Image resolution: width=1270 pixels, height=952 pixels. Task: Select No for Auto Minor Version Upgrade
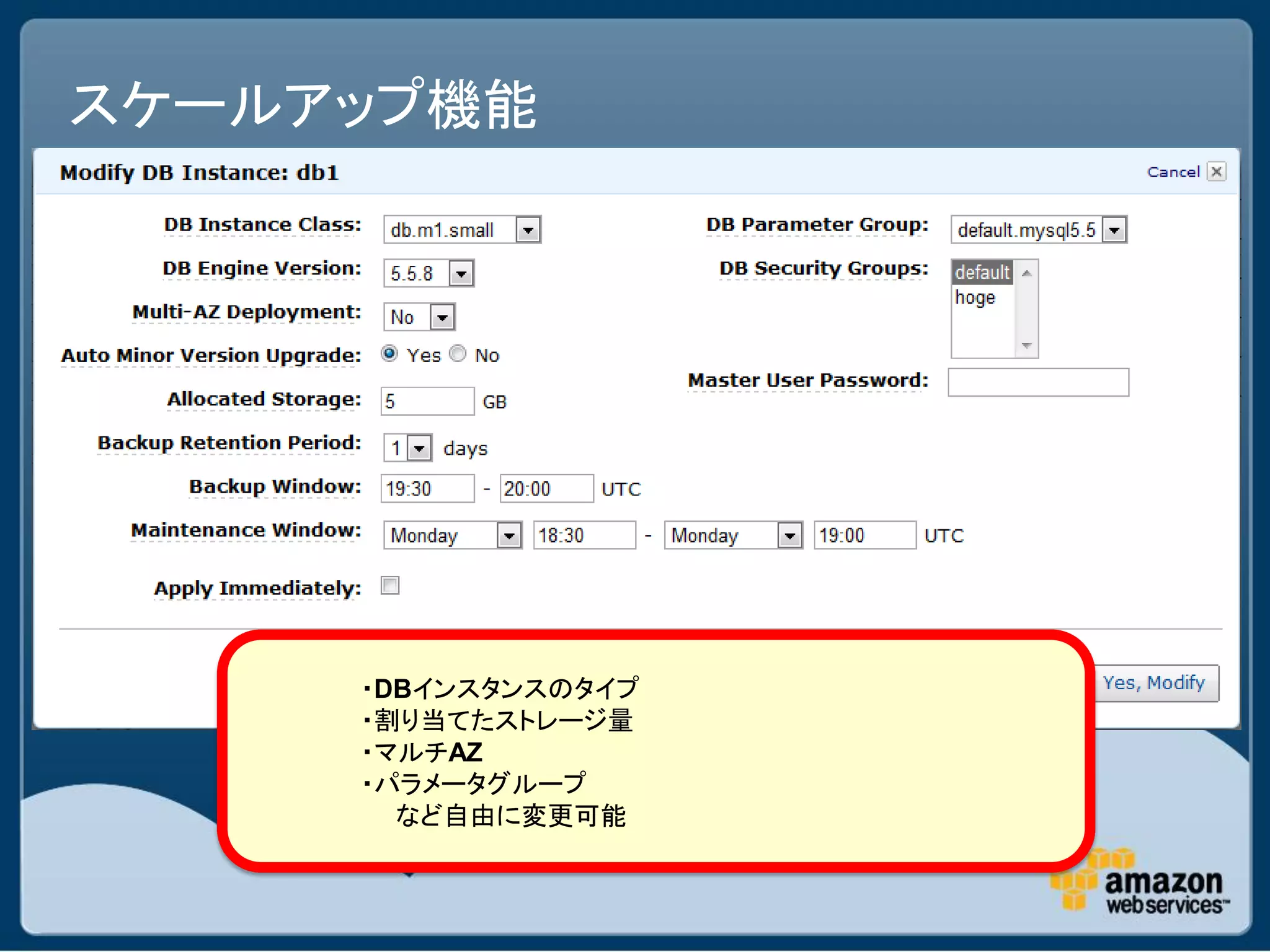click(458, 354)
